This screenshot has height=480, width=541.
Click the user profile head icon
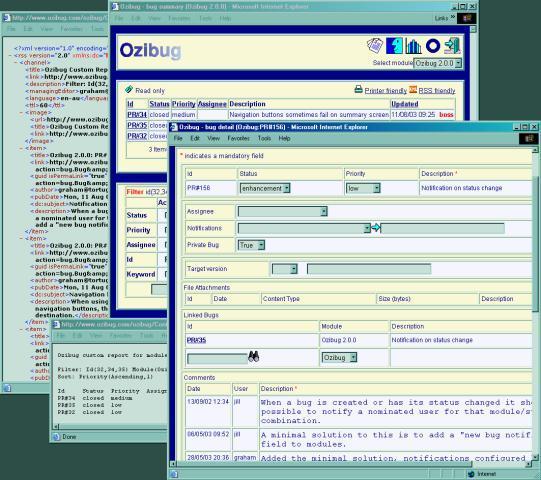coord(394,46)
